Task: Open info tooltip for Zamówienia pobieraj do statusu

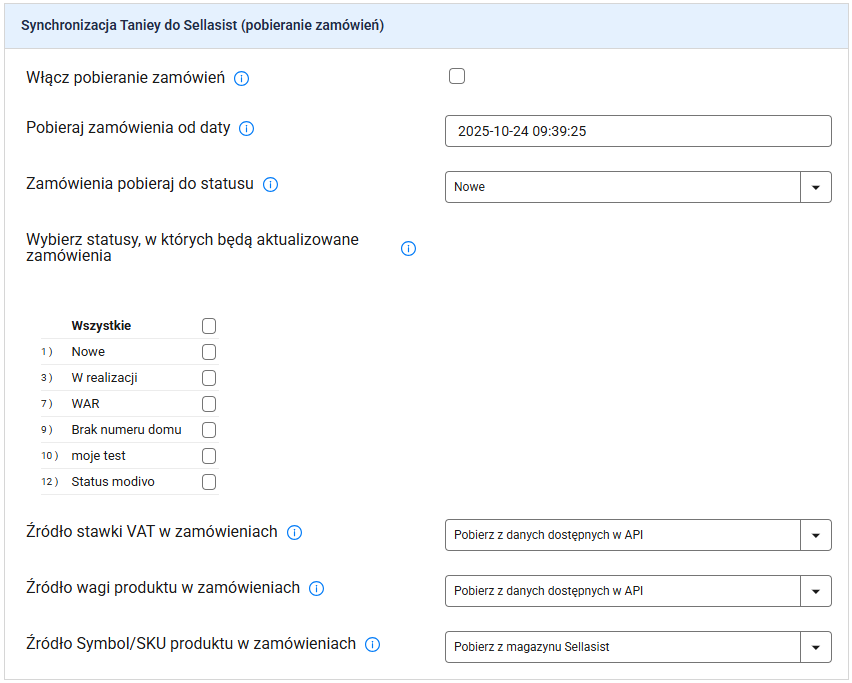Action: (x=270, y=185)
